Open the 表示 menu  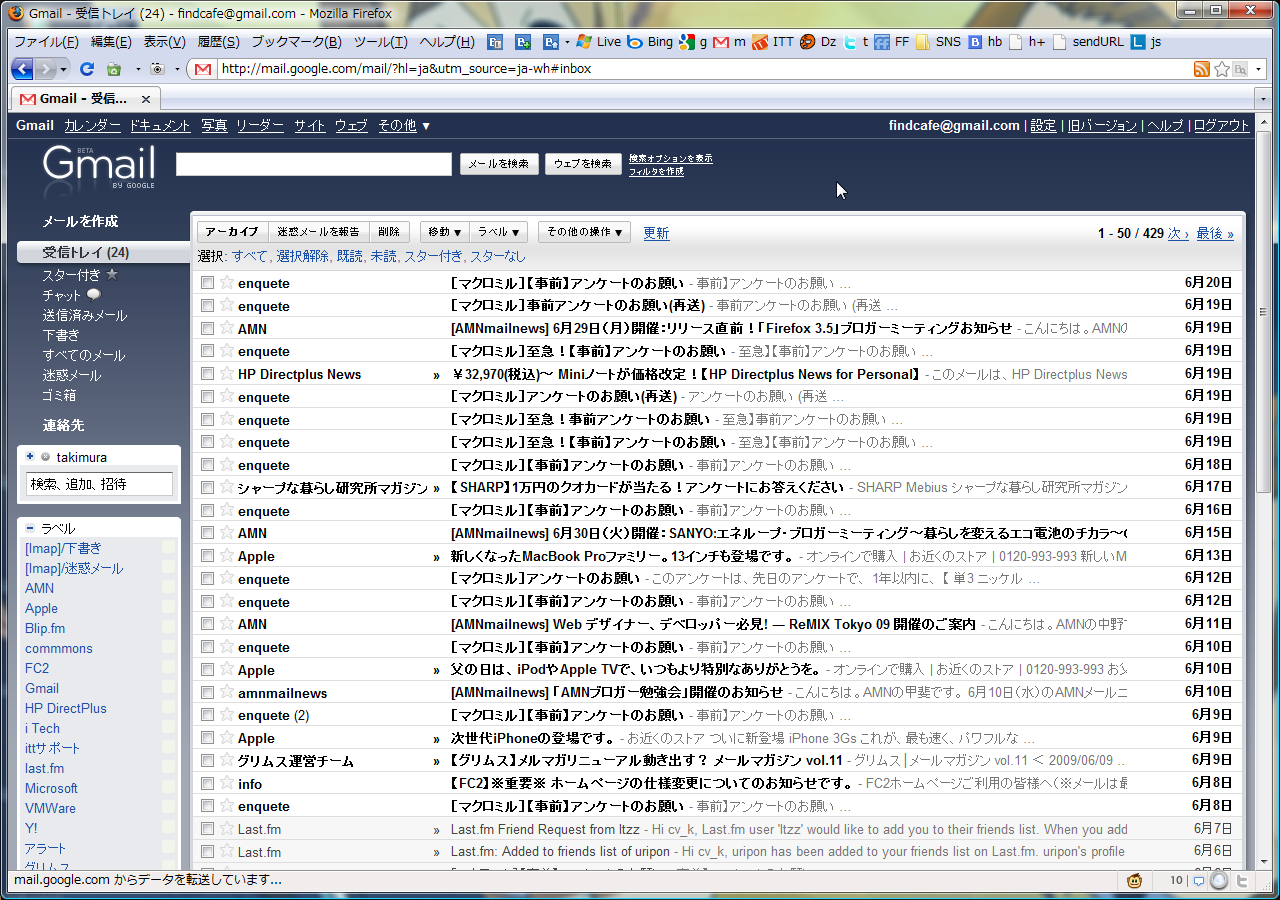164,42
